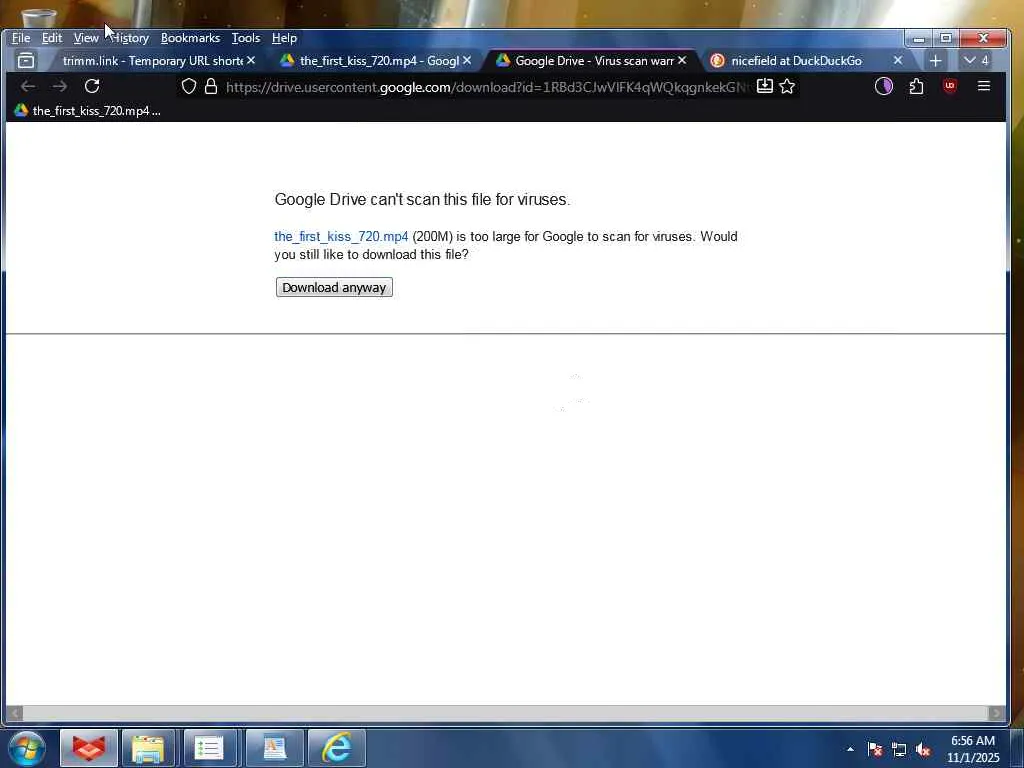Screen dimensions: 1024x768
Task: Open the document editor taskbar icon
Action: pos(274,748)
